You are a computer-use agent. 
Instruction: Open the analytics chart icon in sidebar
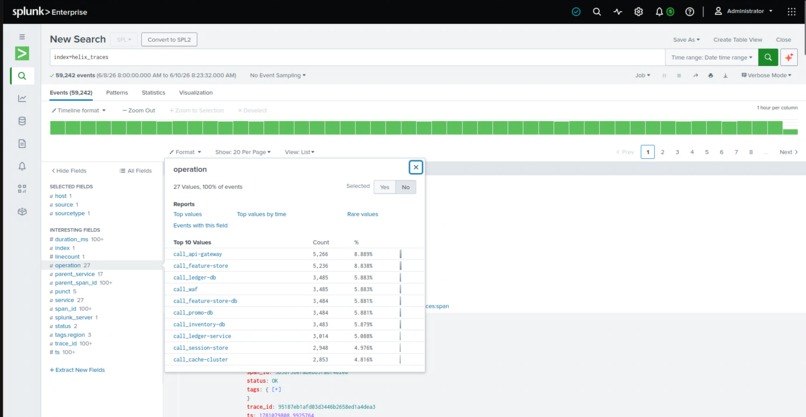[22, 99]
